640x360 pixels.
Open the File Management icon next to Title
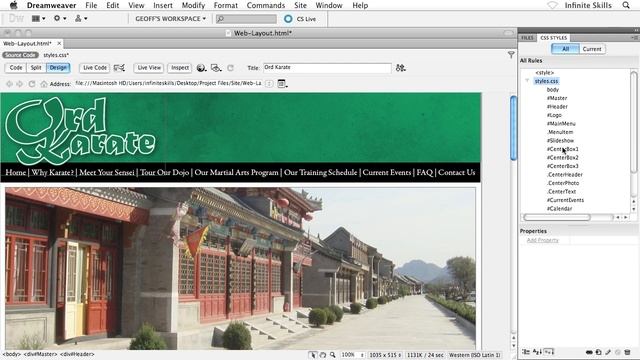pyautogui.click(x=400, y=68)
